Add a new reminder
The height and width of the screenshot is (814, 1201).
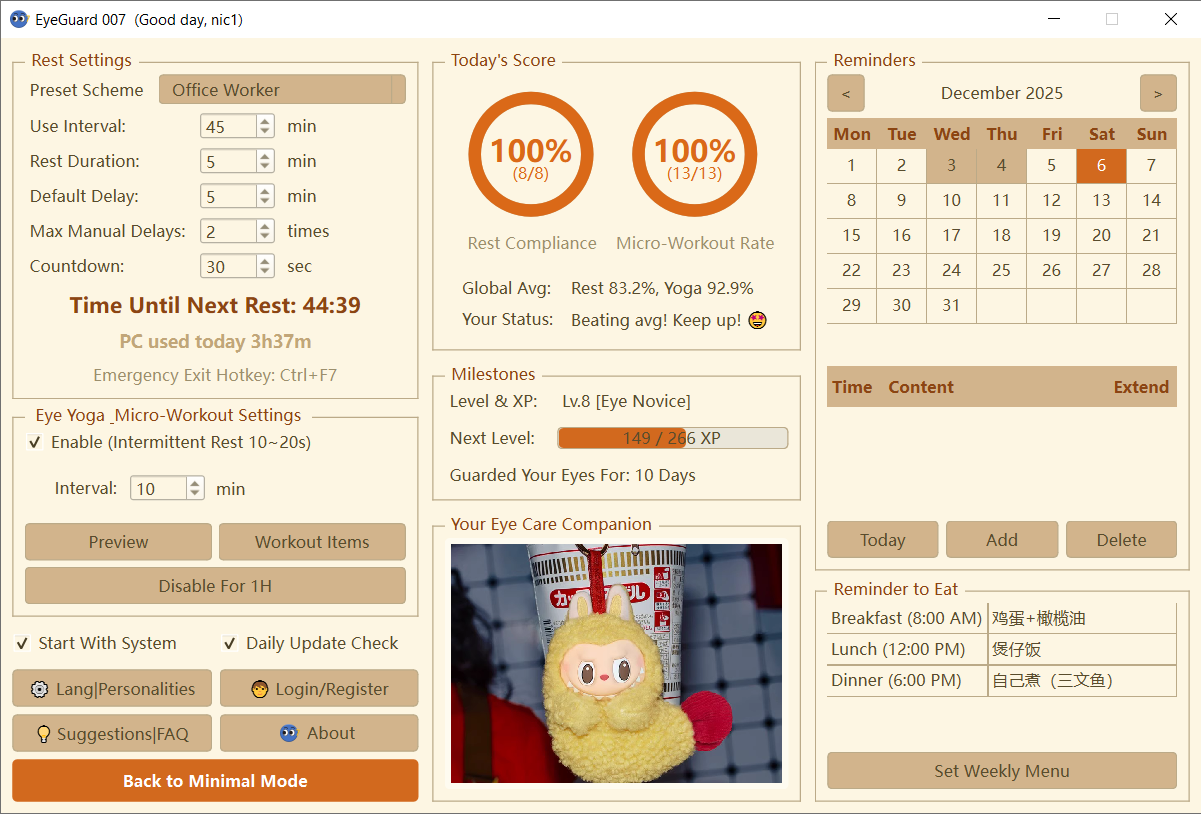point(1001,539)
